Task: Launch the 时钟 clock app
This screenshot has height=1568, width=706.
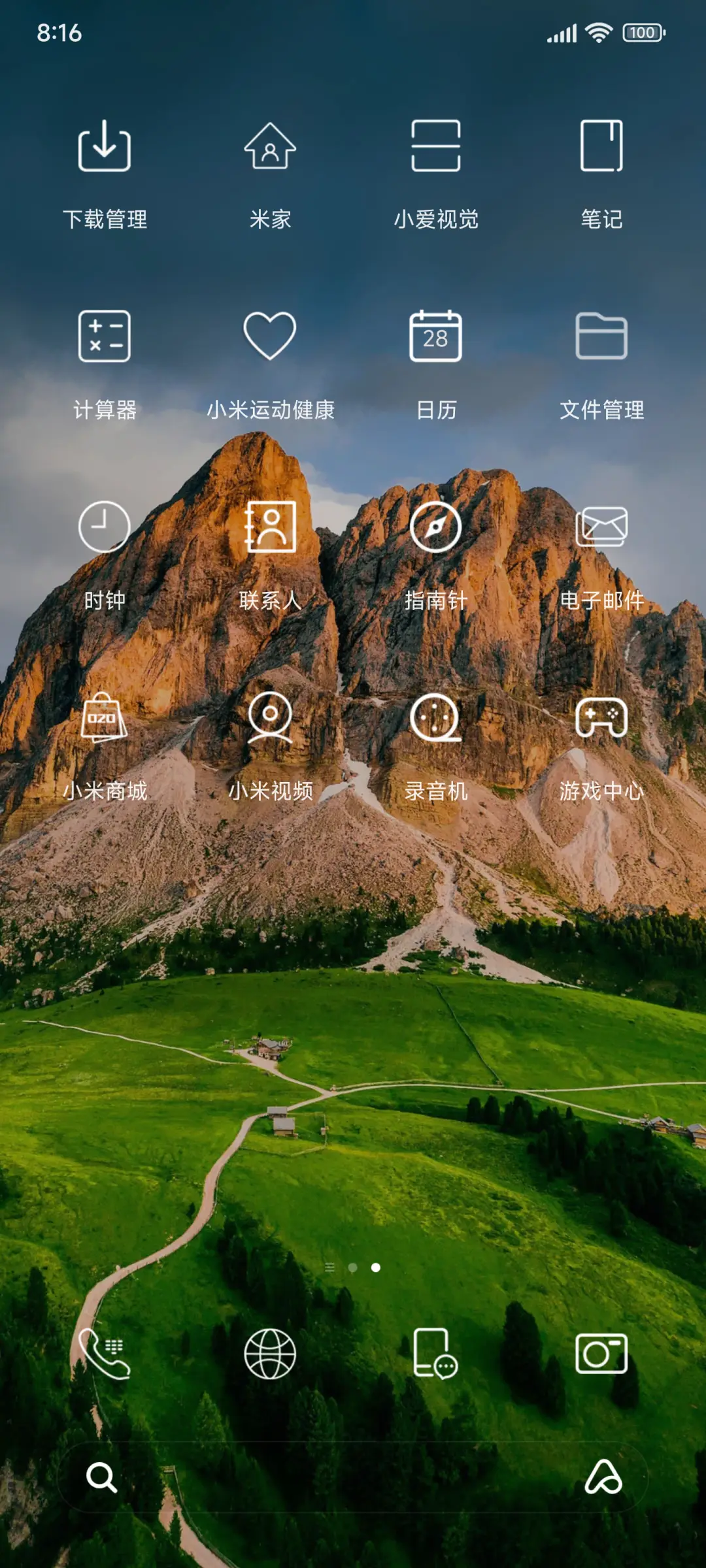Action: pyautogui.click(x=105, y=527)
